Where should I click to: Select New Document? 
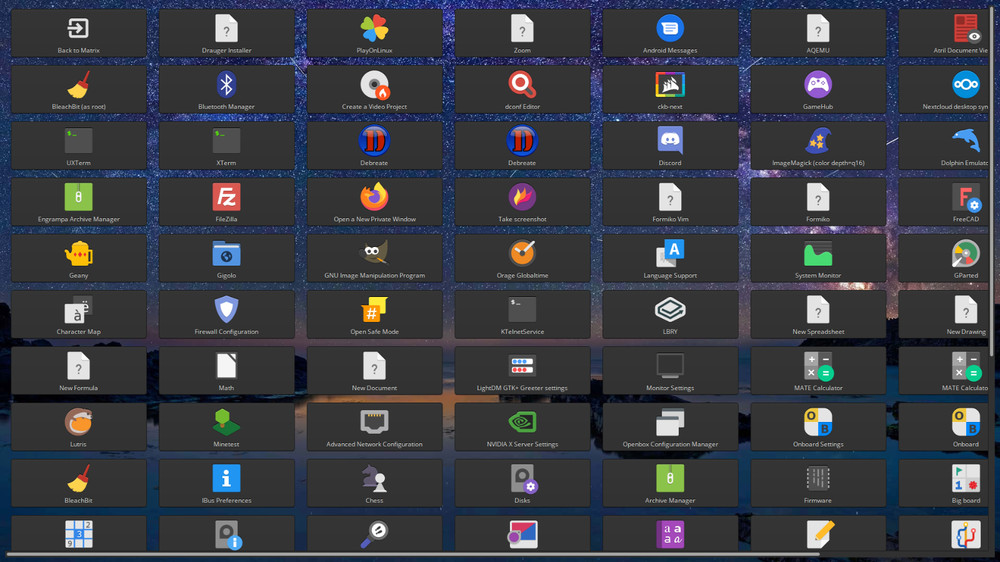point(374,370)
